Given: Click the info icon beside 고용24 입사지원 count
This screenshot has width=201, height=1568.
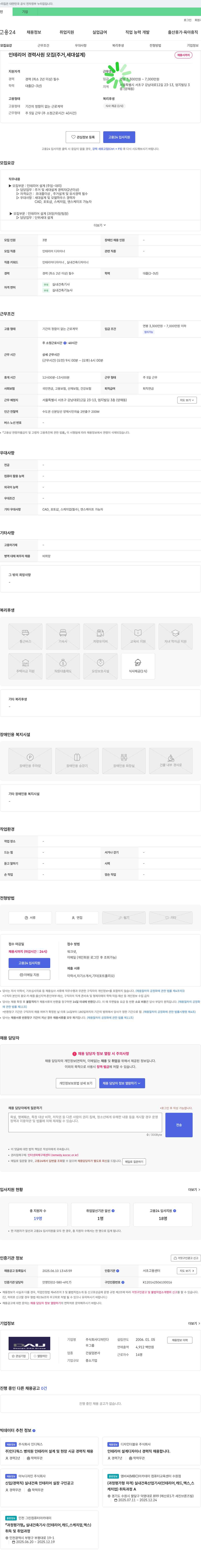Looking at the screenshot, I should tap(175, 1211).
